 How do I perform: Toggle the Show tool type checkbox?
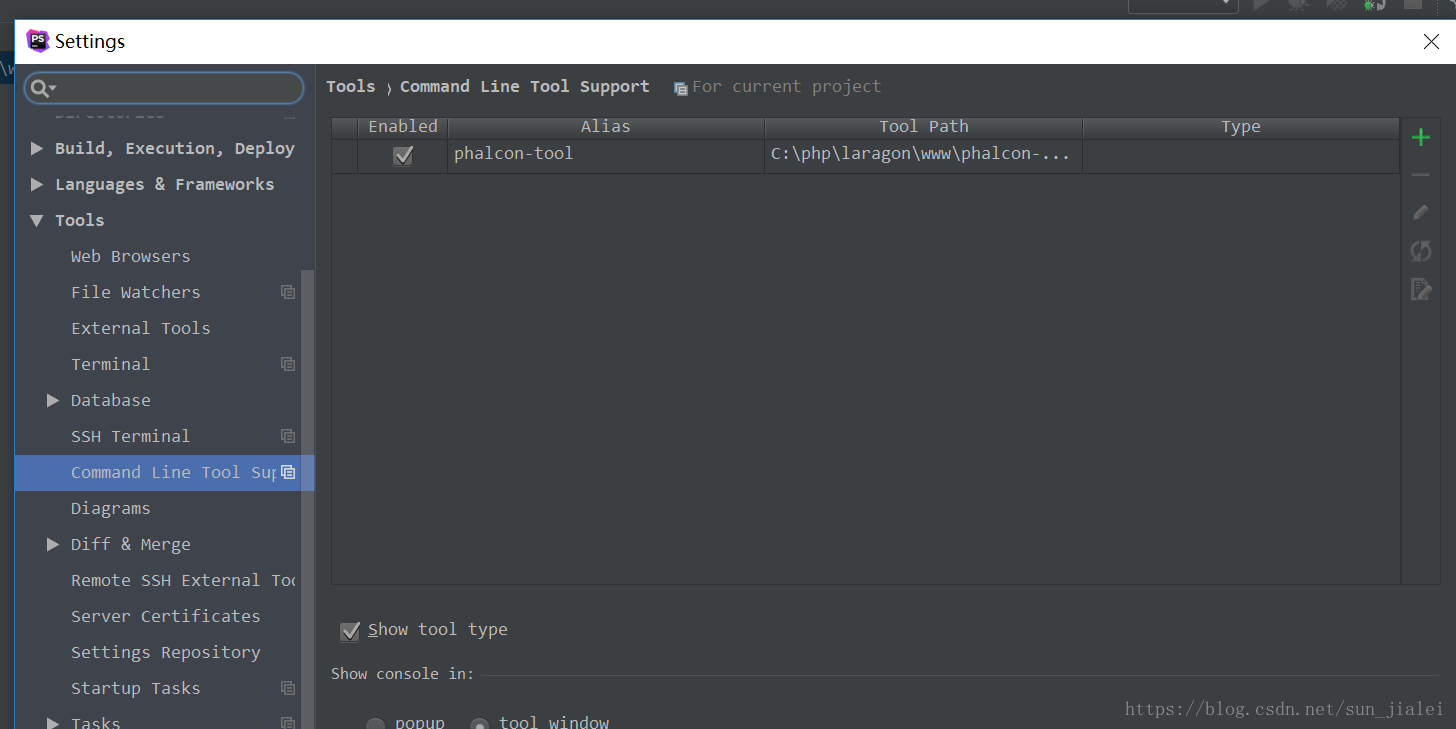click(x=350, y=631)
